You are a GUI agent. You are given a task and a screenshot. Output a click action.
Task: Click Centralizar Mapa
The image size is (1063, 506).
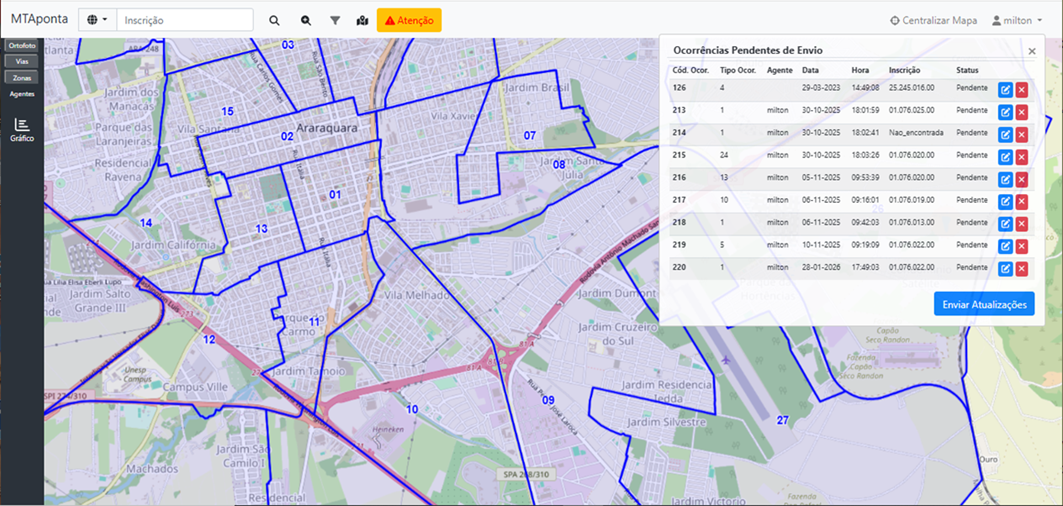934,20
